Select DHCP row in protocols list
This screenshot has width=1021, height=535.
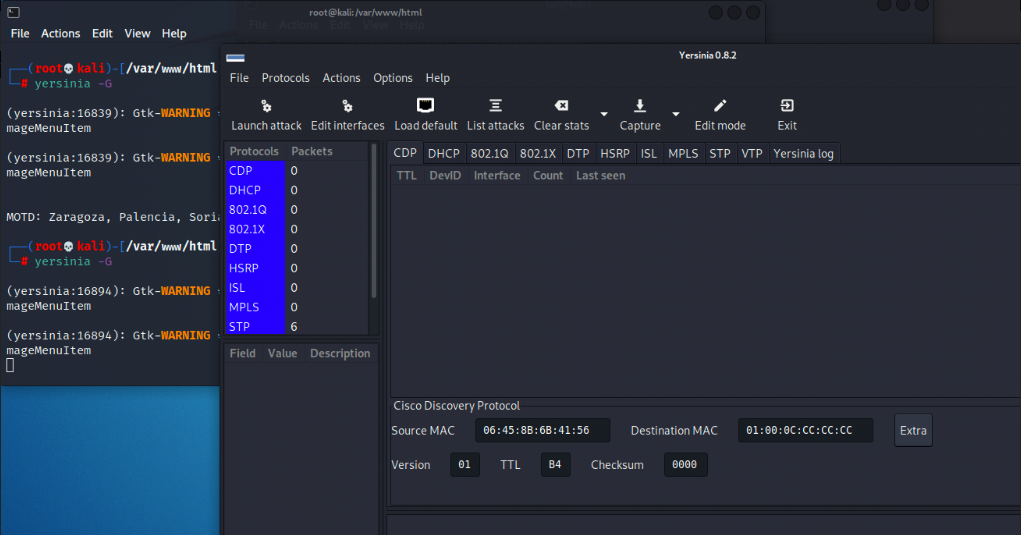[296, 190]
